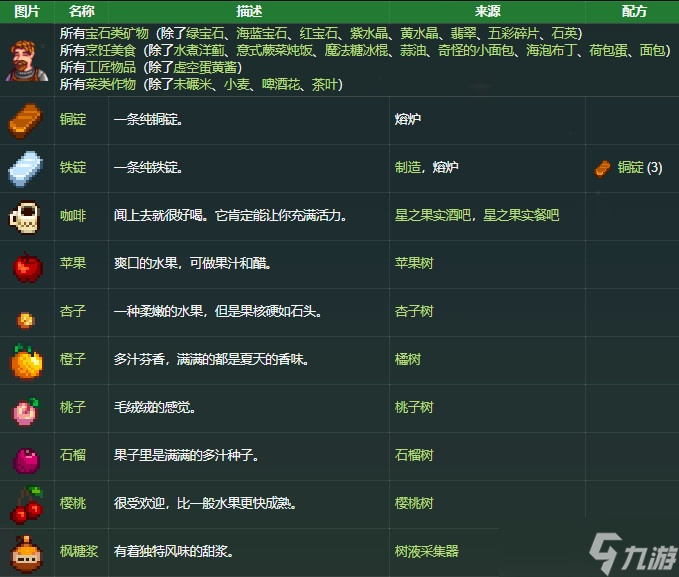Open the 石英 exception link
Viewport: 679px width, 577px height.
coord(564,33)
